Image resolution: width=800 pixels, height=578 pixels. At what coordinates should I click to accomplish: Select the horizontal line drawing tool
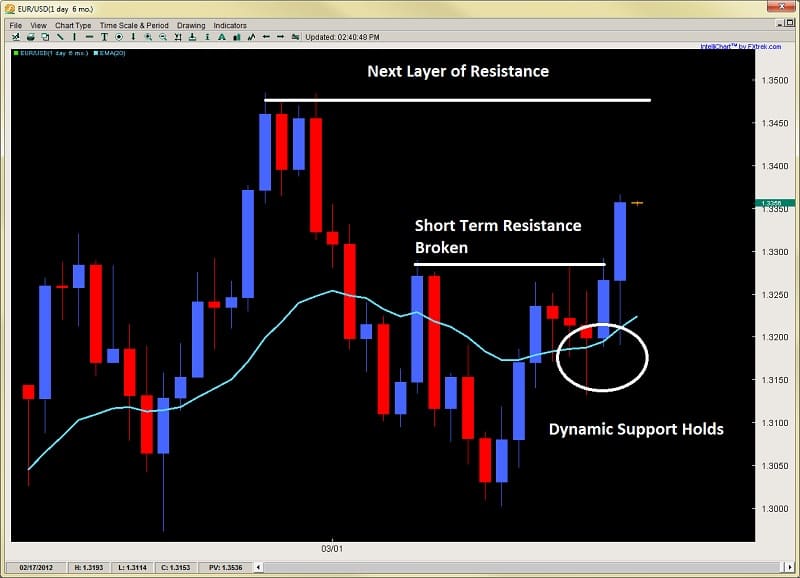click(89, 37)
